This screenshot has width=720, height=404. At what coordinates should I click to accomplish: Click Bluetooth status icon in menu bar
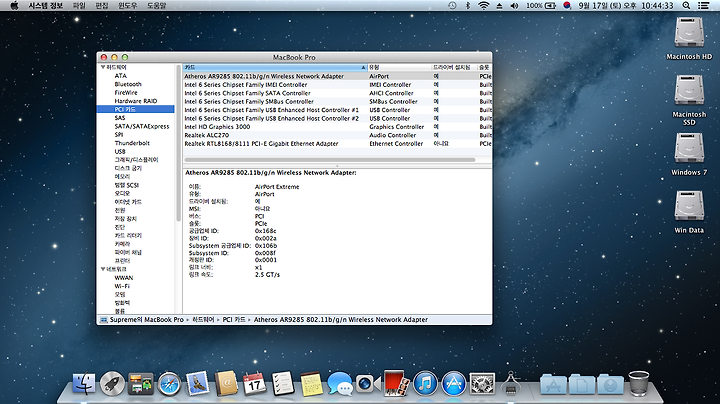(x=468, y=6)
